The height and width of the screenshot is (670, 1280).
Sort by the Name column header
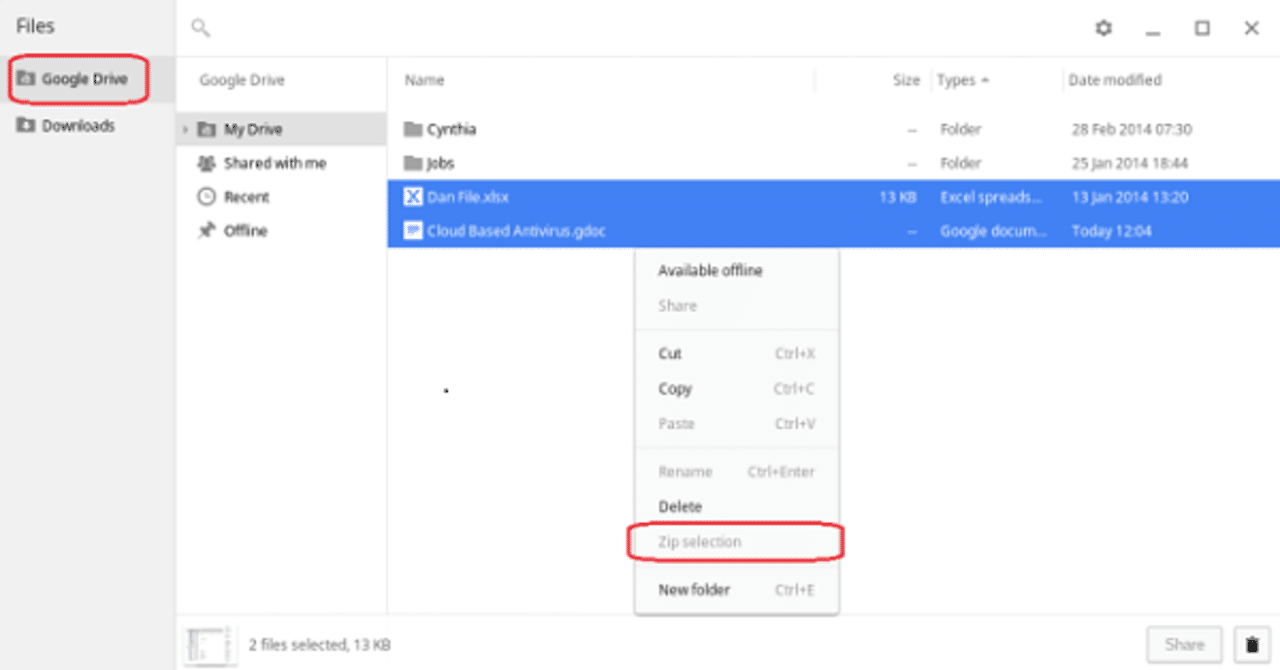click(x=424, y=80)
